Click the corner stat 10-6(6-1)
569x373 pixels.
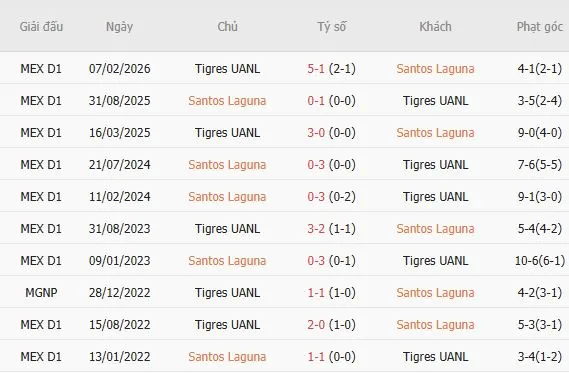[540, 261]
